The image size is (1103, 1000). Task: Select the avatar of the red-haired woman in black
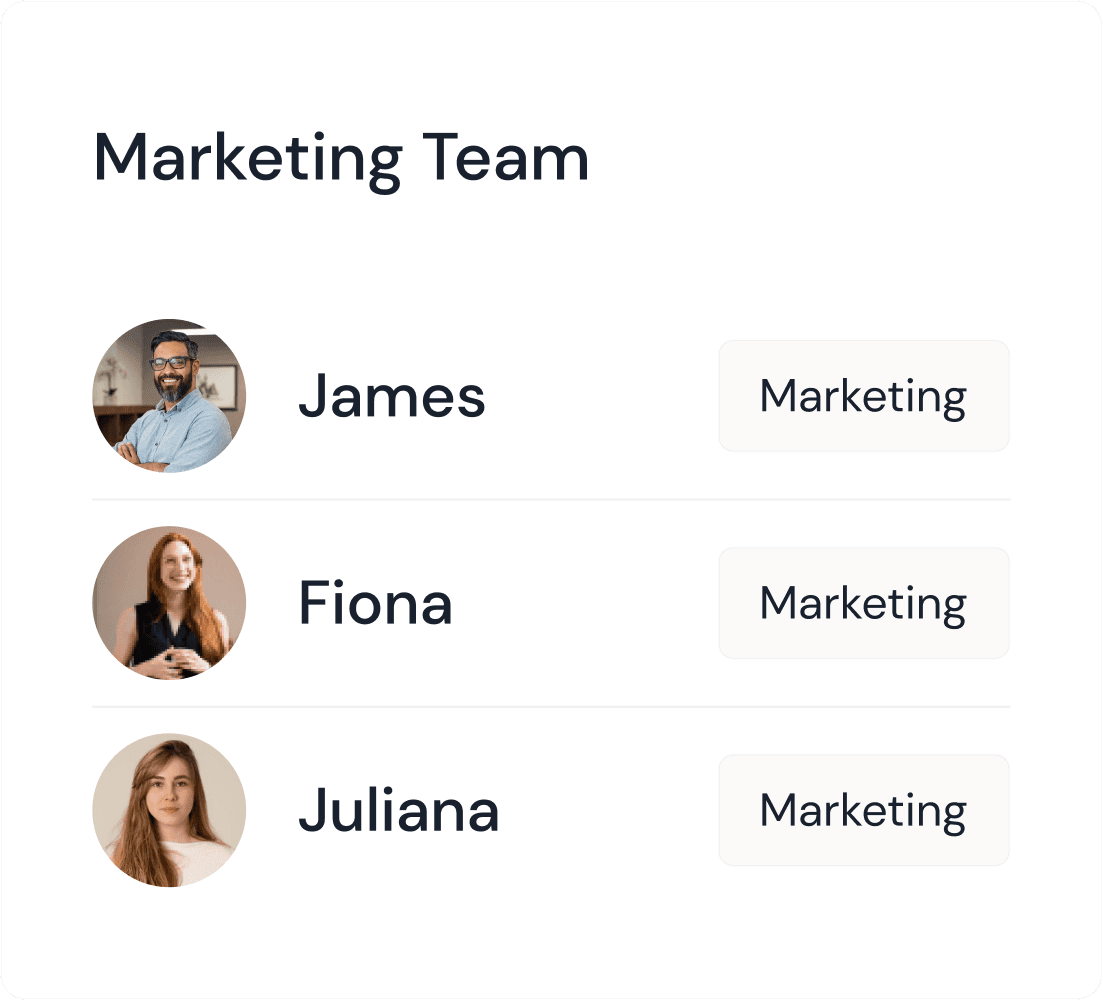click(x=170, y=603)
